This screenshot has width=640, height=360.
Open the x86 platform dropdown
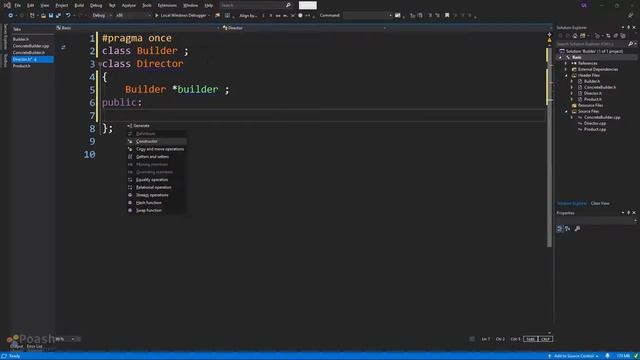[x=133, y=16]
